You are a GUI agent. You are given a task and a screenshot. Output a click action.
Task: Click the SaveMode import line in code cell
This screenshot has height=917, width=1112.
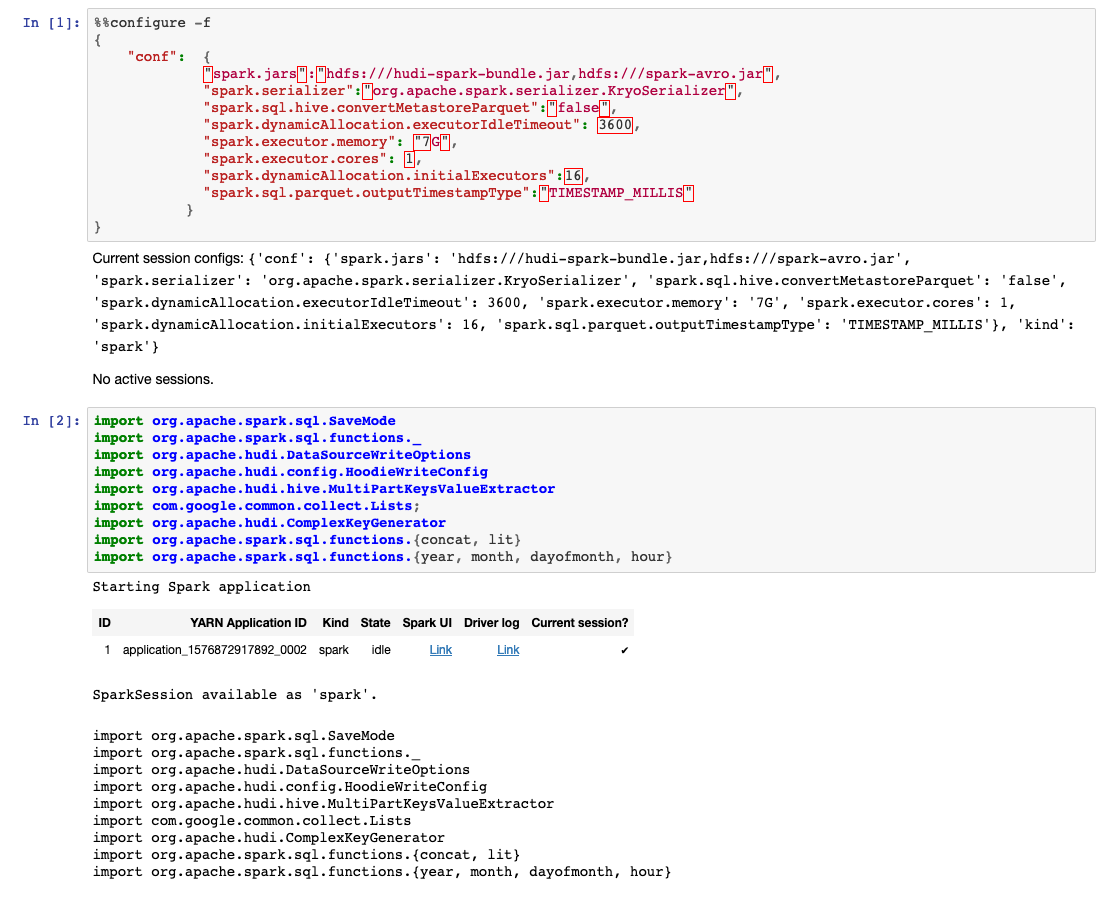245,421
